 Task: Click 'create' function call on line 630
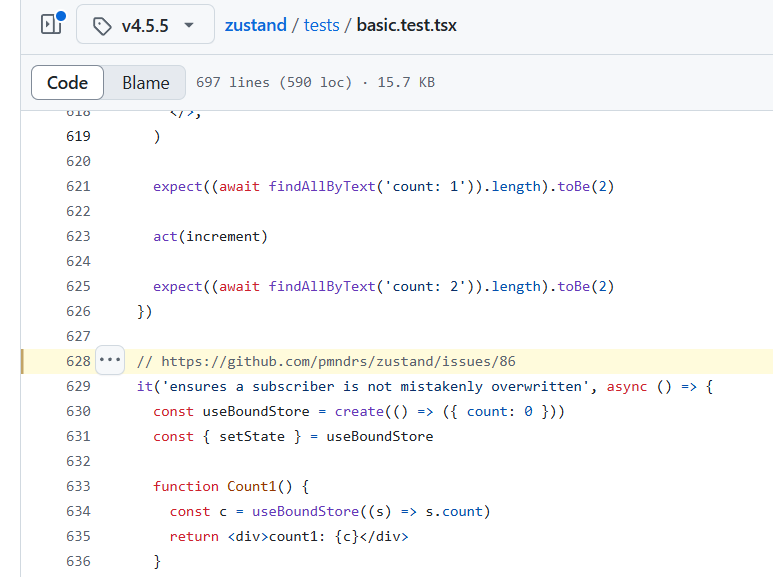[359, 412]
